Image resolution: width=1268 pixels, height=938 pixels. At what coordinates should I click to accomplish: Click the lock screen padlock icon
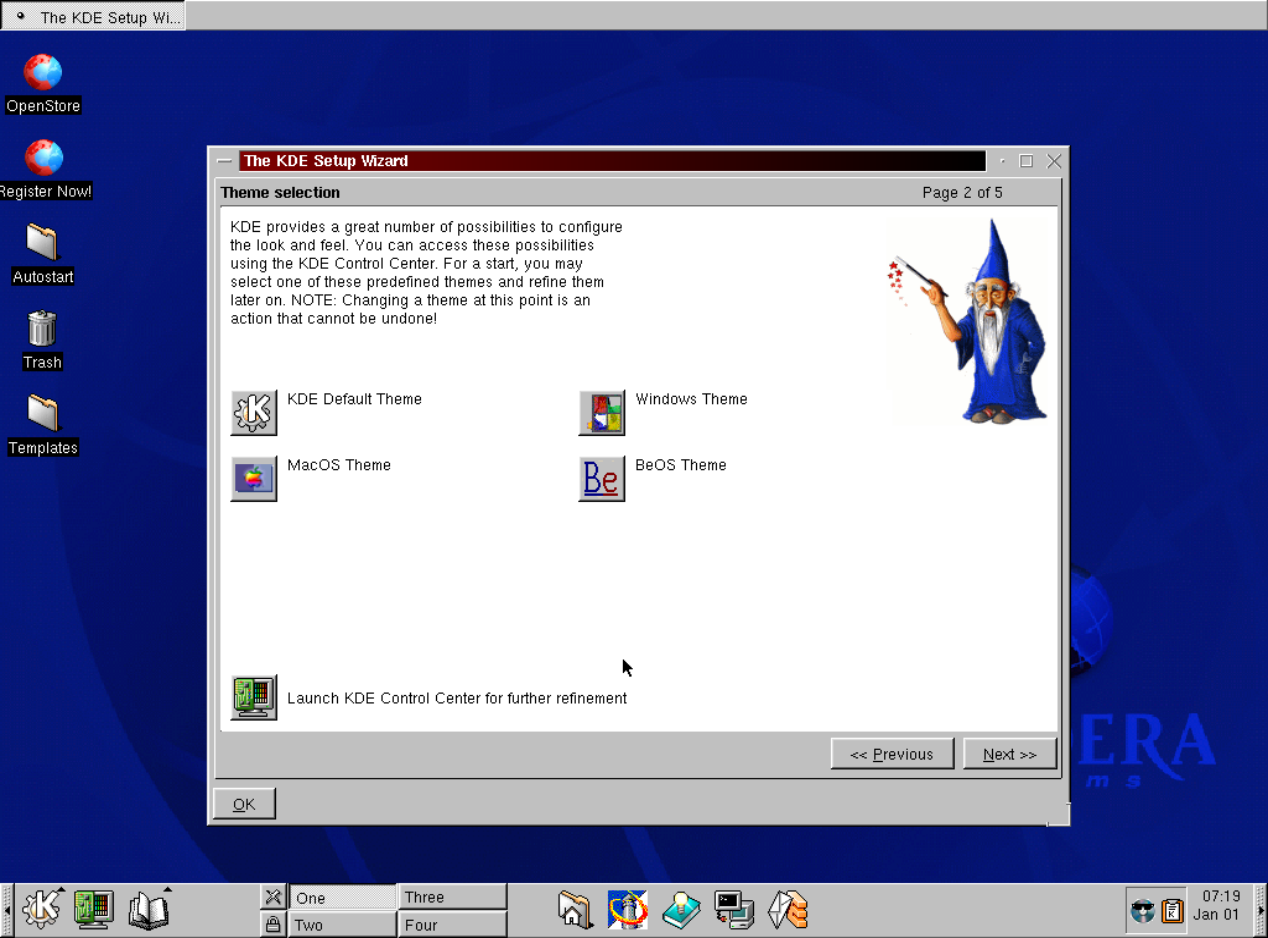(x=273, y=924)
